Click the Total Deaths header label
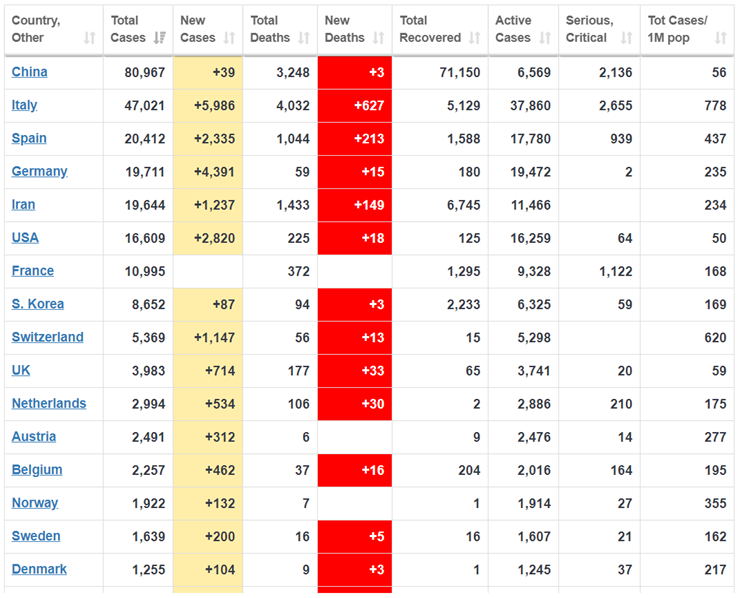756x598 pixels. pyautogui.click(x=270, y=29)
